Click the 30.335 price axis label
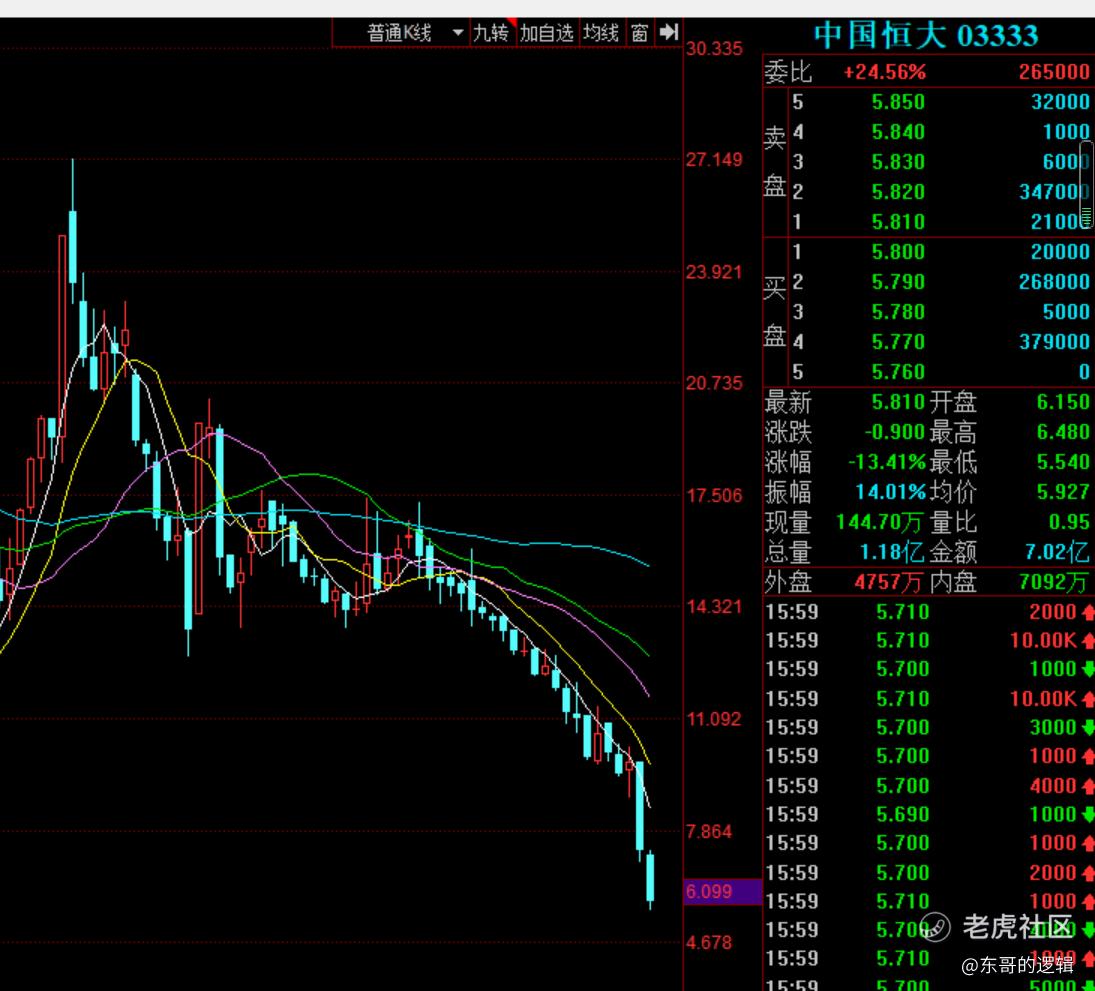 [x=714, y=49]
